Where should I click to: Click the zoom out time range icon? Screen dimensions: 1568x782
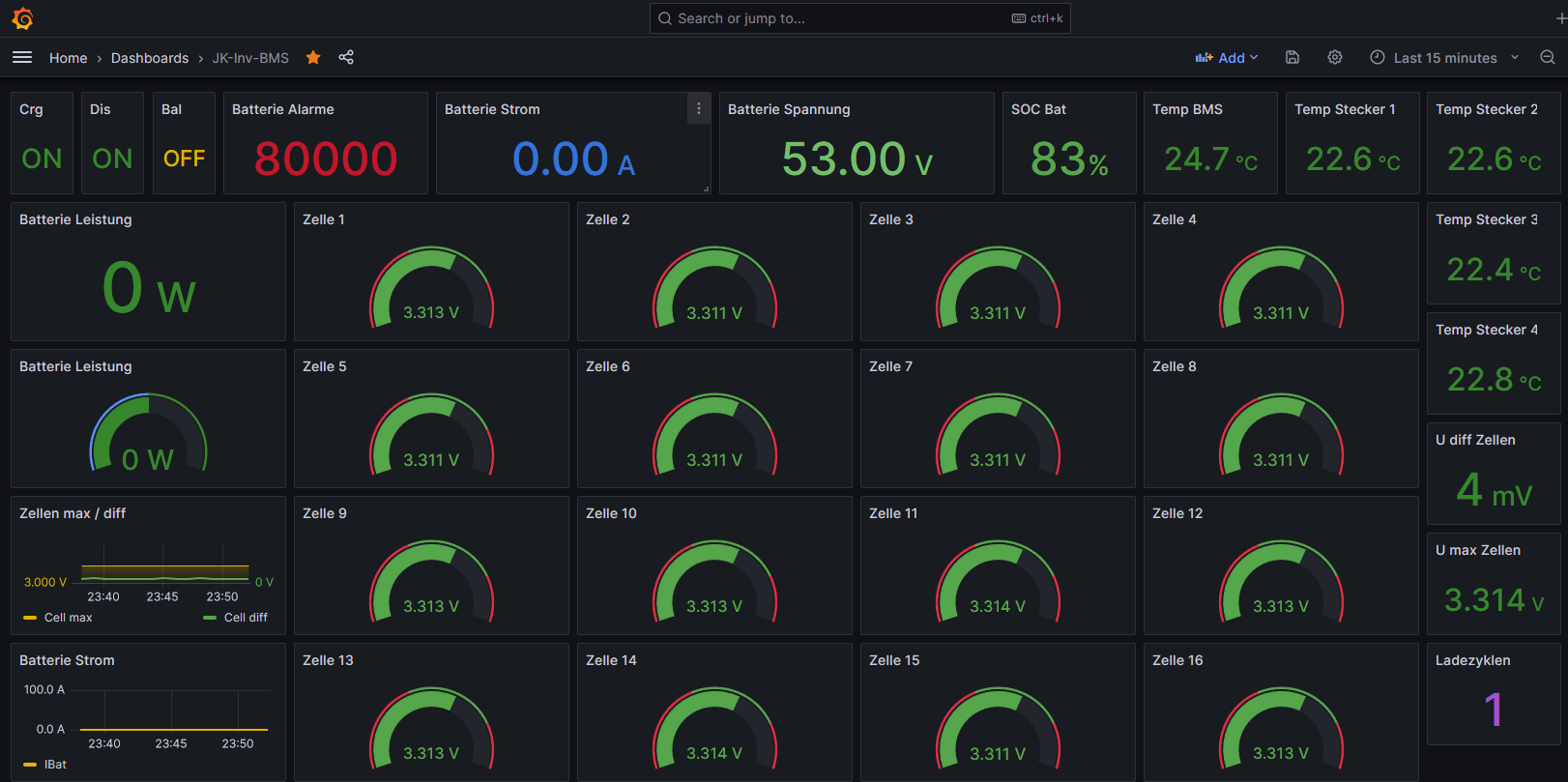click(x=1547, y=58)
